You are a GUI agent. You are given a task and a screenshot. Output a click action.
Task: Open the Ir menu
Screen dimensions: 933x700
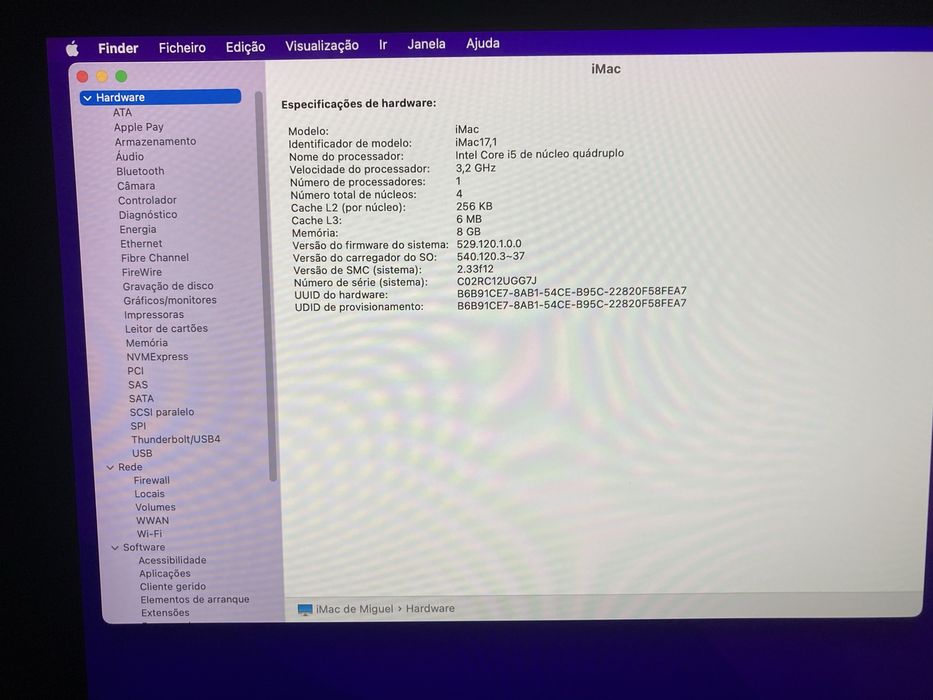[x=383, y=45]
